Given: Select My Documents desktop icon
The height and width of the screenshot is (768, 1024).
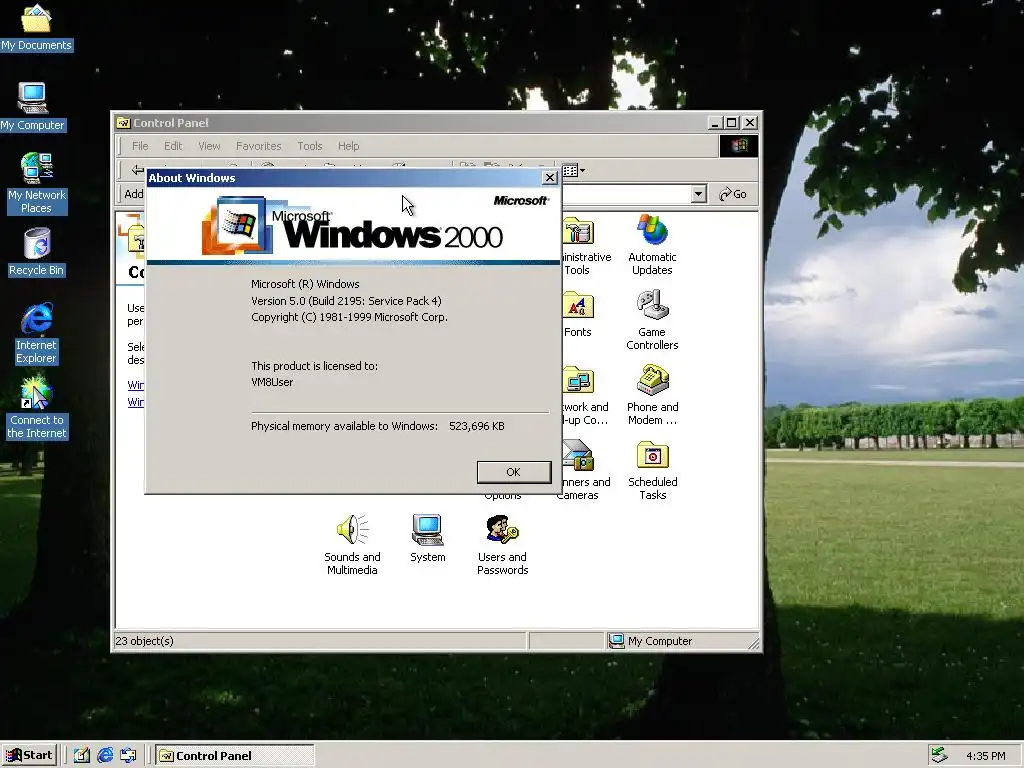Looking at the screenshot, I should pos(36,27).
